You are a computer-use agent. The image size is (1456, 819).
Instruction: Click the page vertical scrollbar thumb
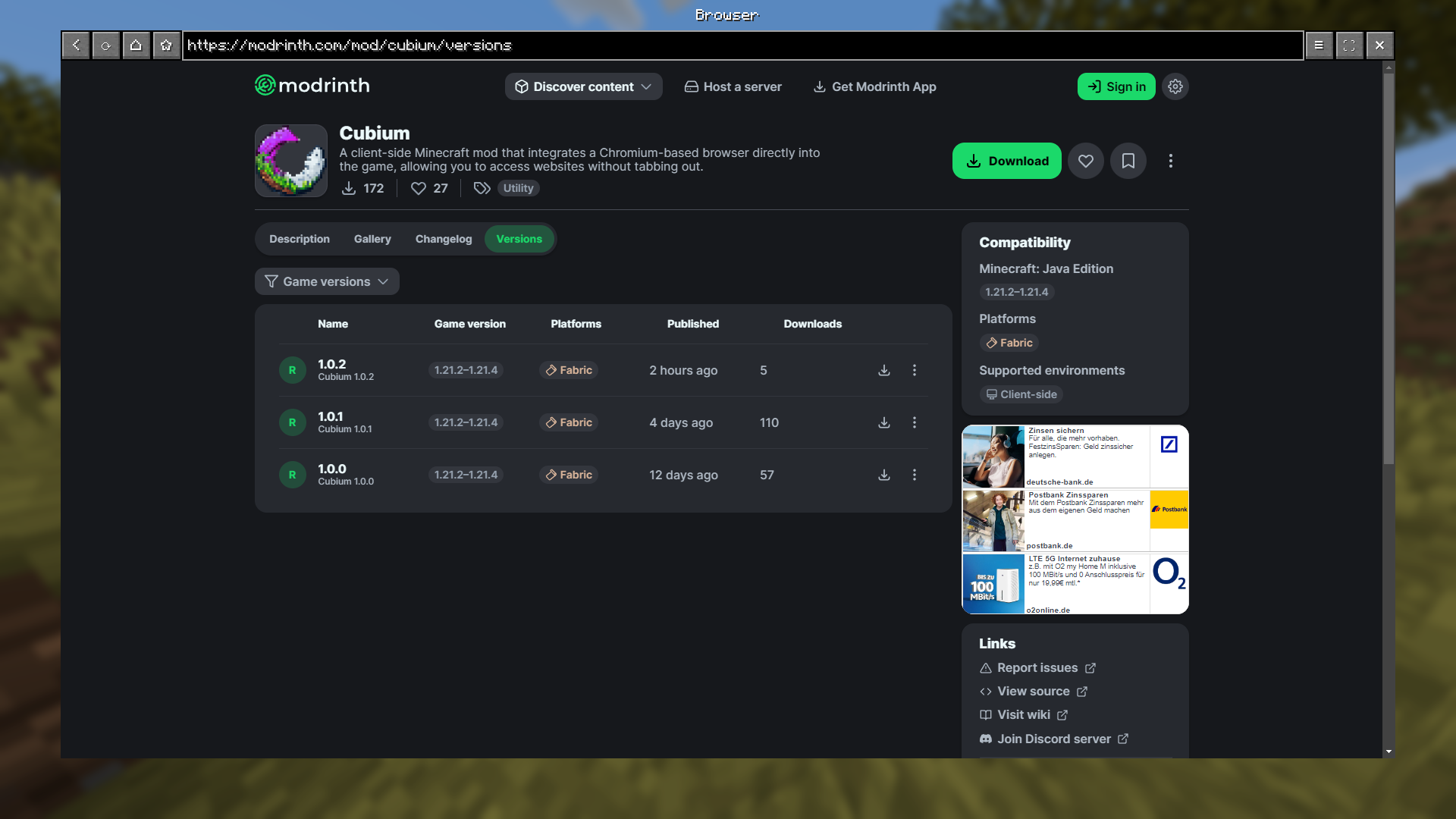click(x=1389, y=269)
